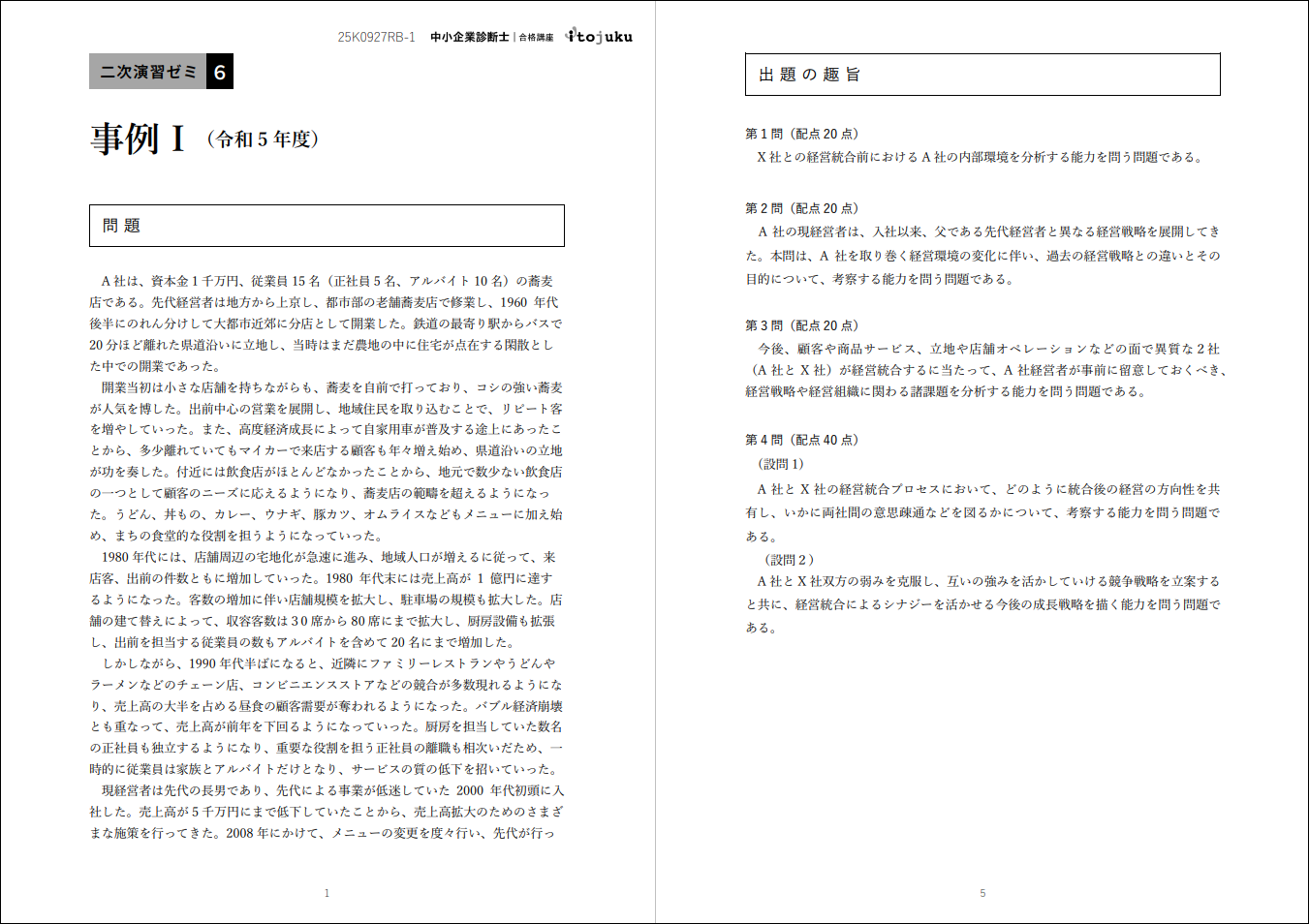
Task: Click the black number 6 badge
Action: pos(220,72)
